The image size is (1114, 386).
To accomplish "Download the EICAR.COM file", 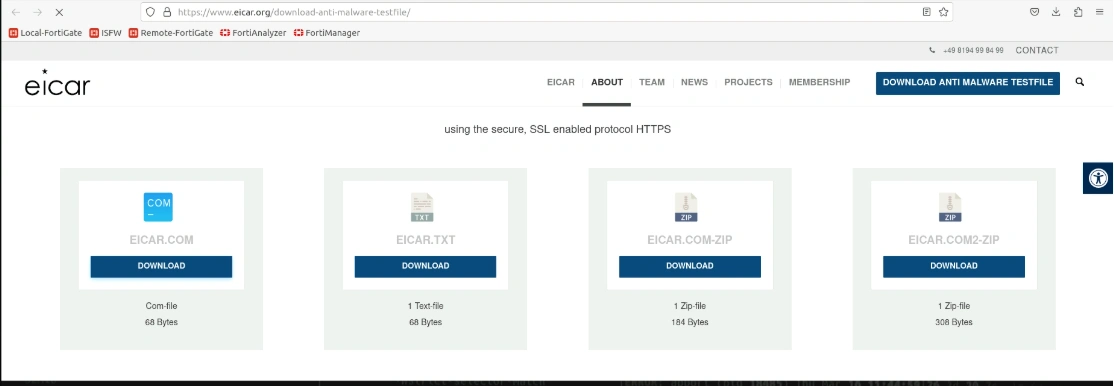I will click(x=161, y=267).
